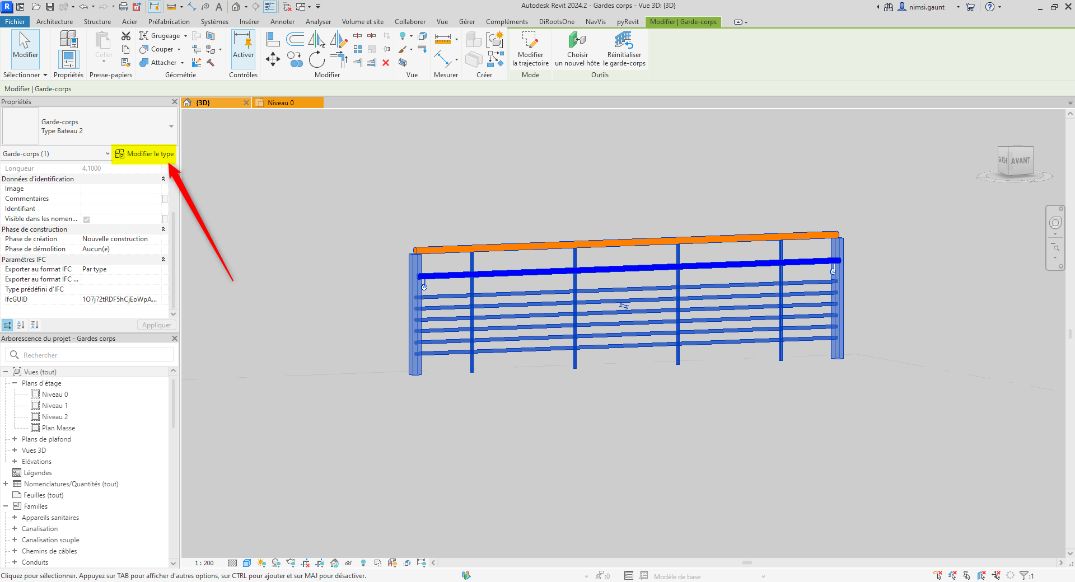Collapse the Paramètres IFC section
This screenshot has width=1075, height=582.
tap(163, 260)
